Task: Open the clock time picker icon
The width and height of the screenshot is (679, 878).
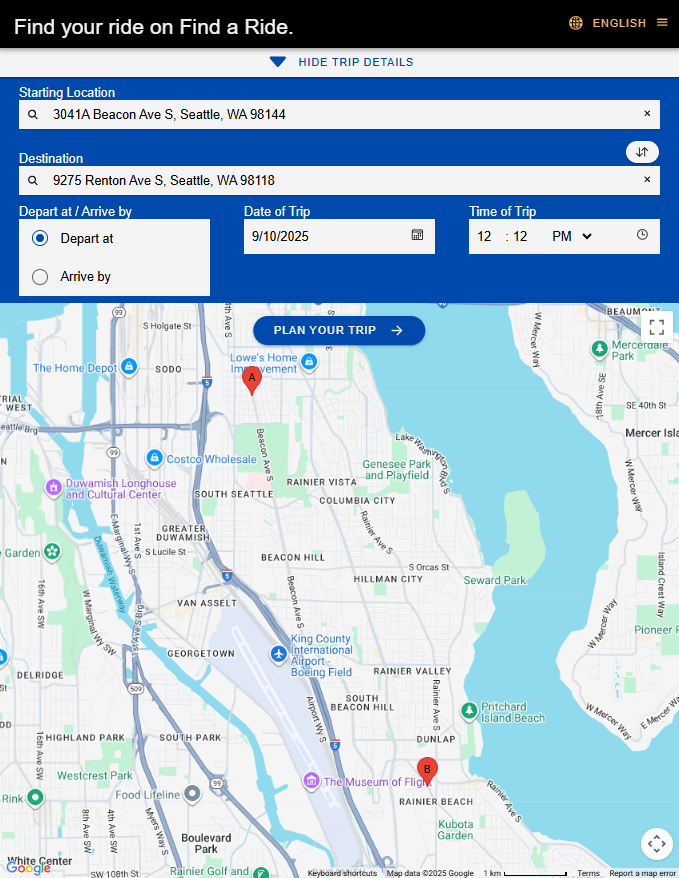Action: [642, 235]
